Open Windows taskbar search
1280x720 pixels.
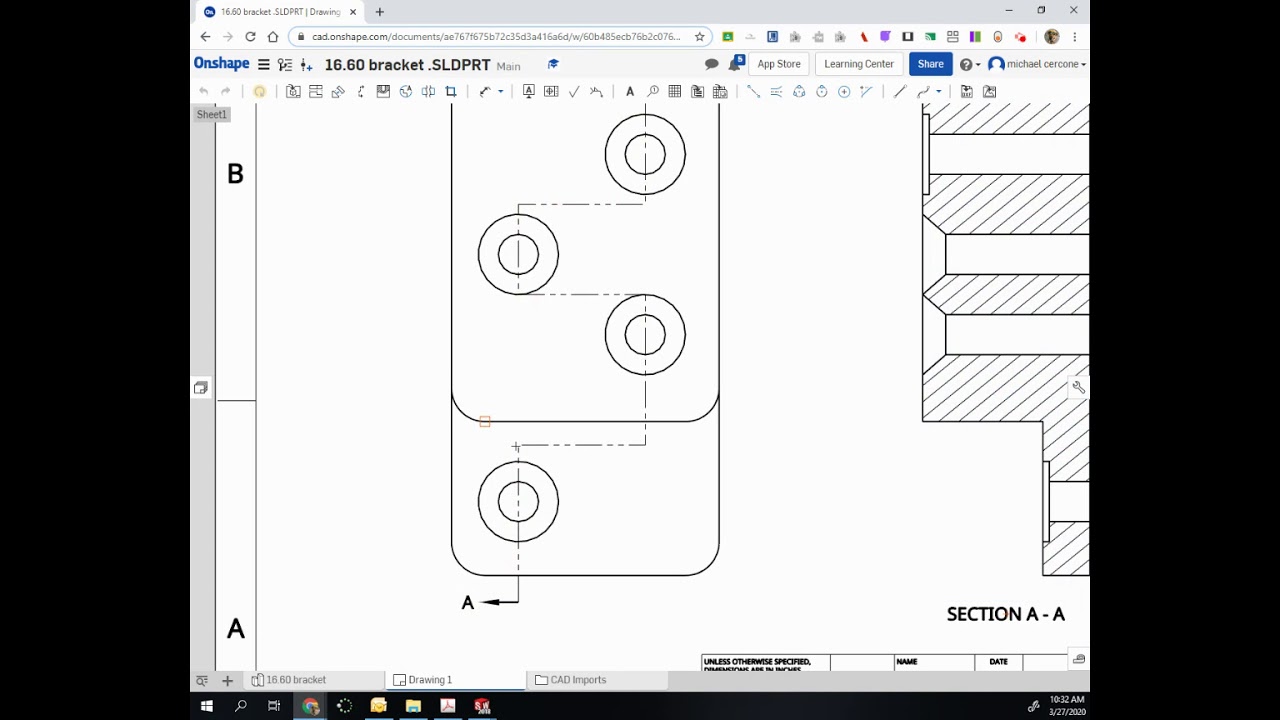[x=241, y=706]
